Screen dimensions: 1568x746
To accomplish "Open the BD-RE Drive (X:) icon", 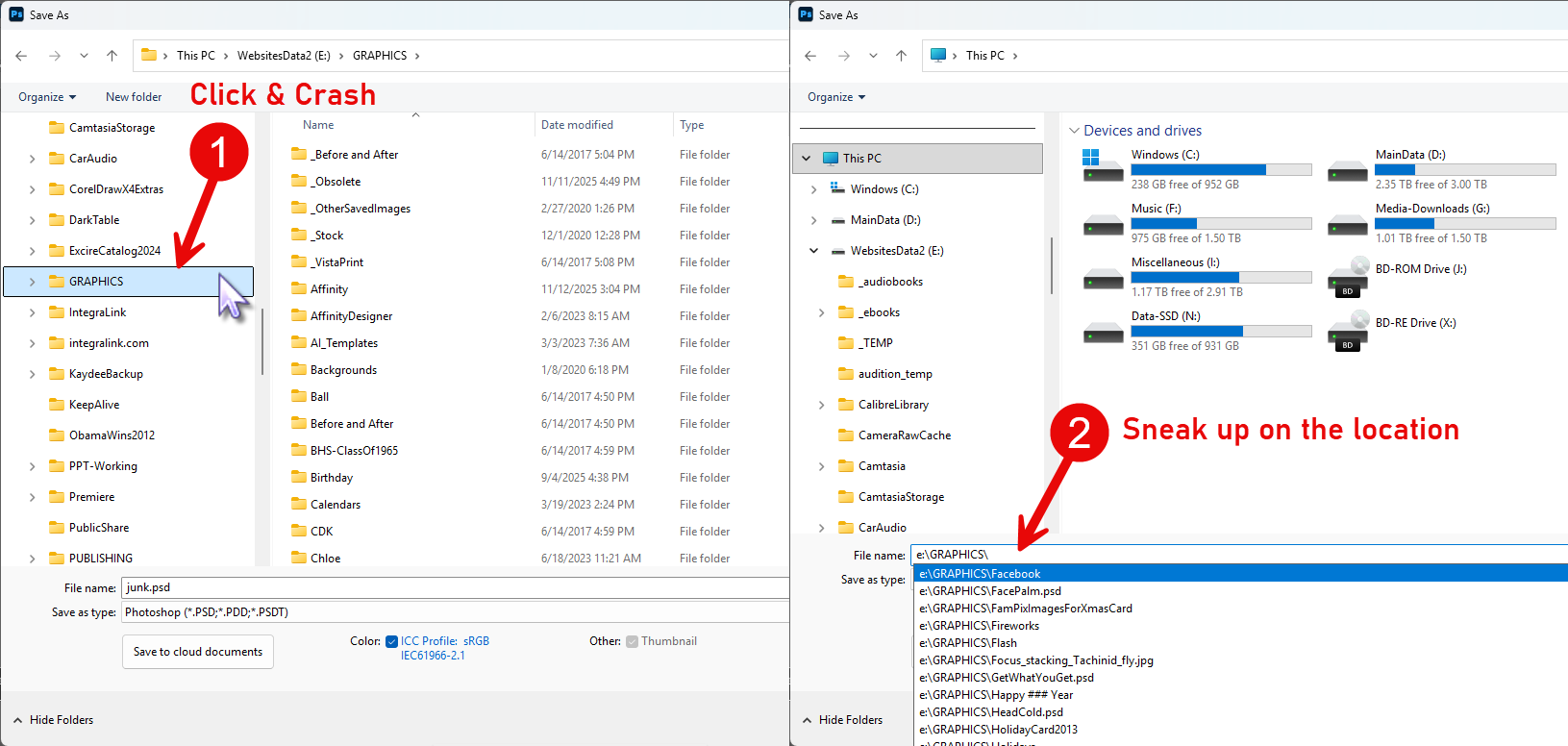I will click(x=1347, y=331).
